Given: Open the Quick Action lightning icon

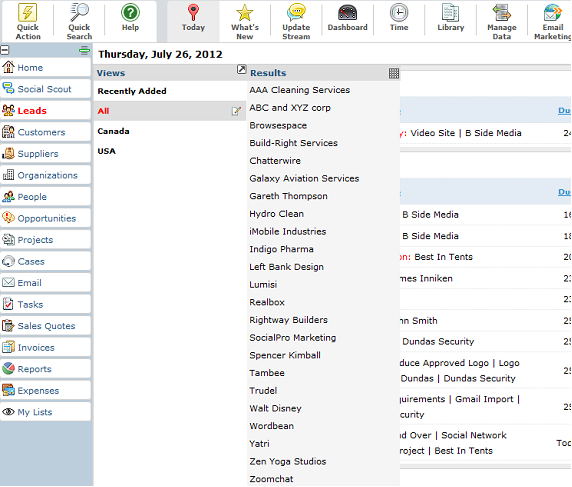Looking at the screenshot, I should (28, 12).
